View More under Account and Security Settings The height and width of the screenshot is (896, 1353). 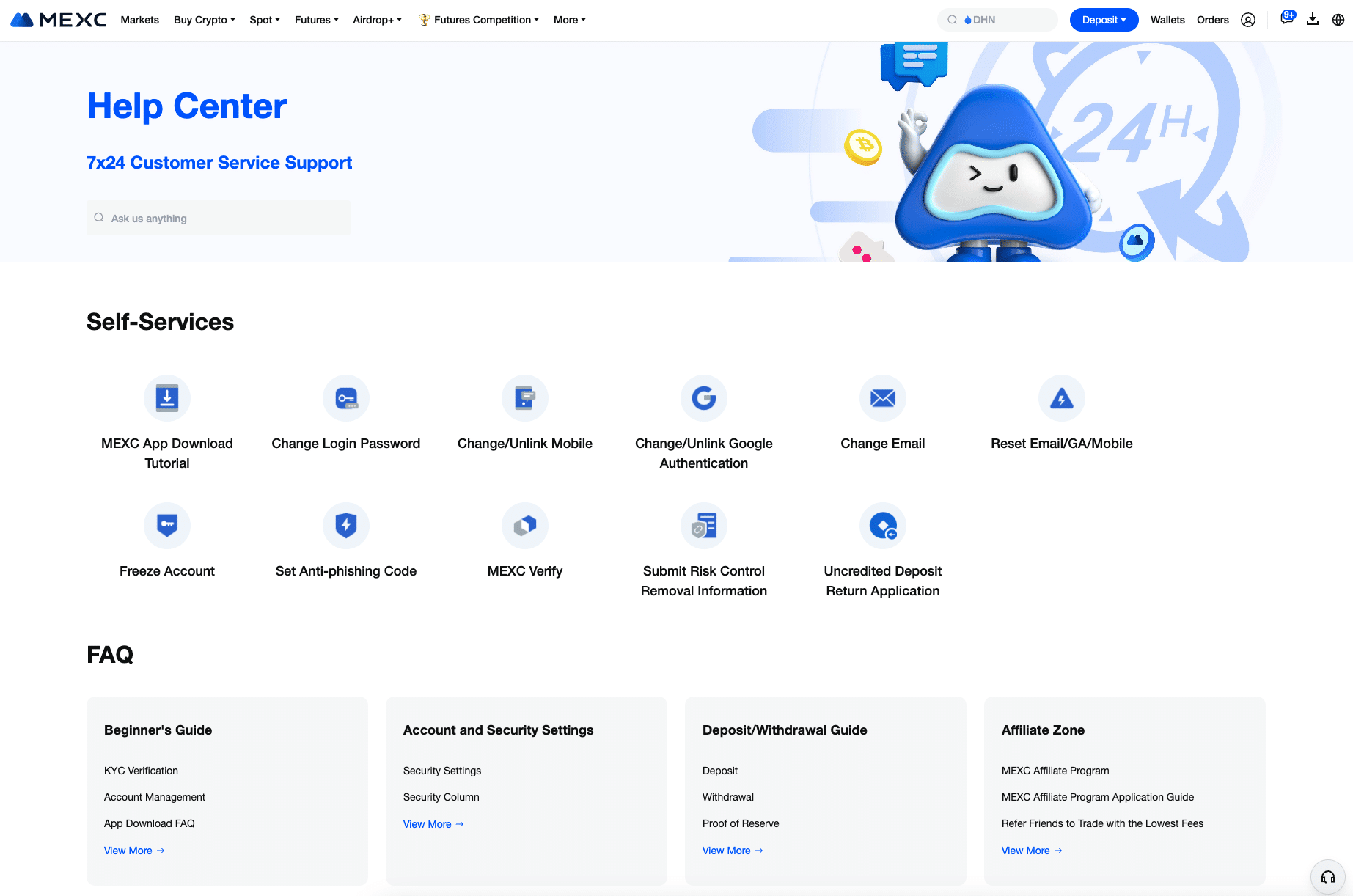tap(433, 824)
